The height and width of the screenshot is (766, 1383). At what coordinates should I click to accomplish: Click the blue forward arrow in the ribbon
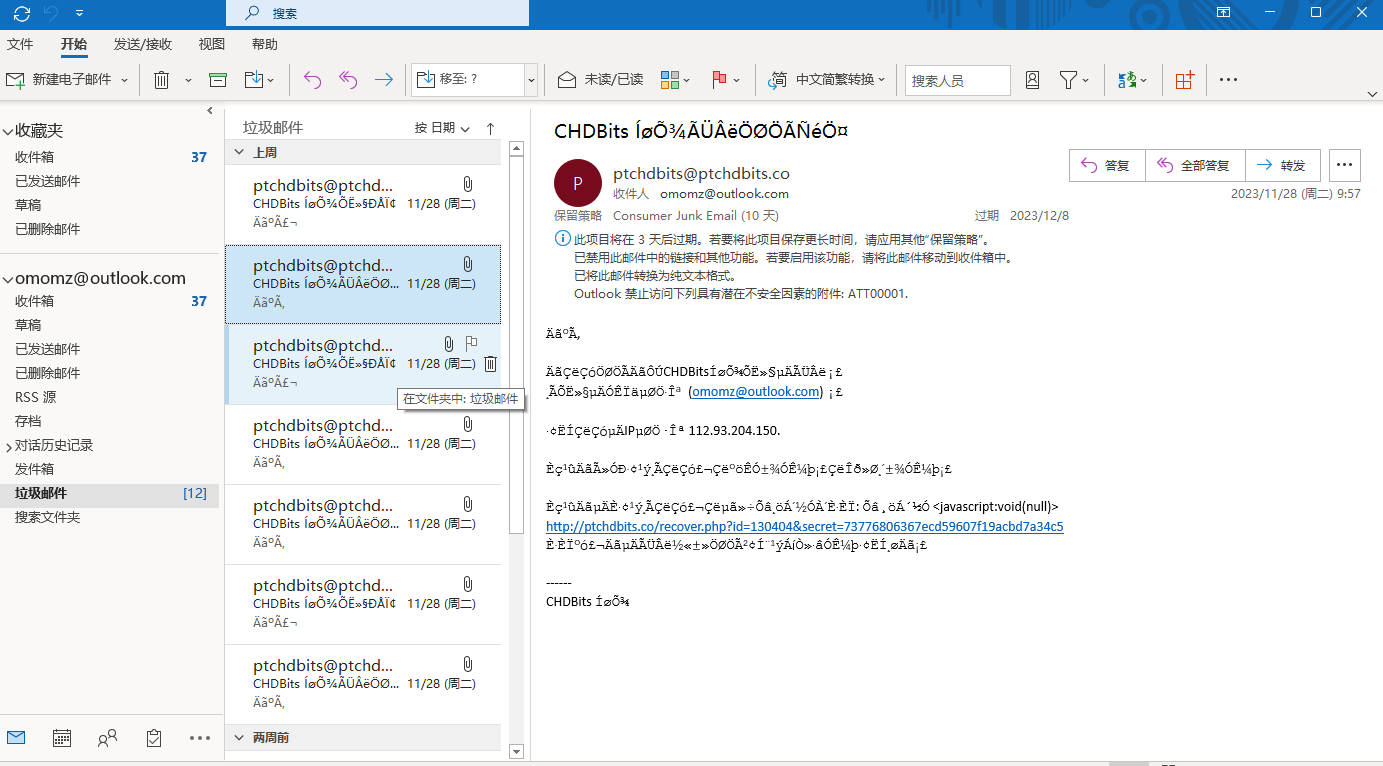[383, 80]
